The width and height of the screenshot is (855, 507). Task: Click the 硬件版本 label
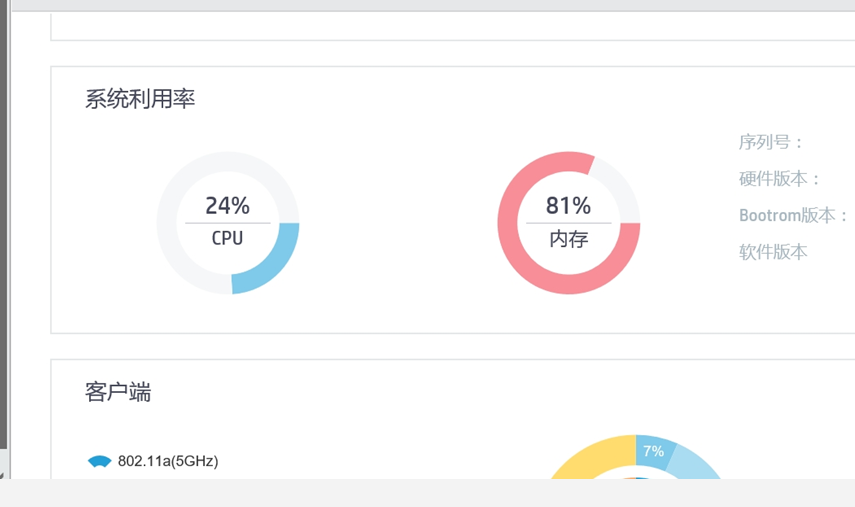[780, 179]
